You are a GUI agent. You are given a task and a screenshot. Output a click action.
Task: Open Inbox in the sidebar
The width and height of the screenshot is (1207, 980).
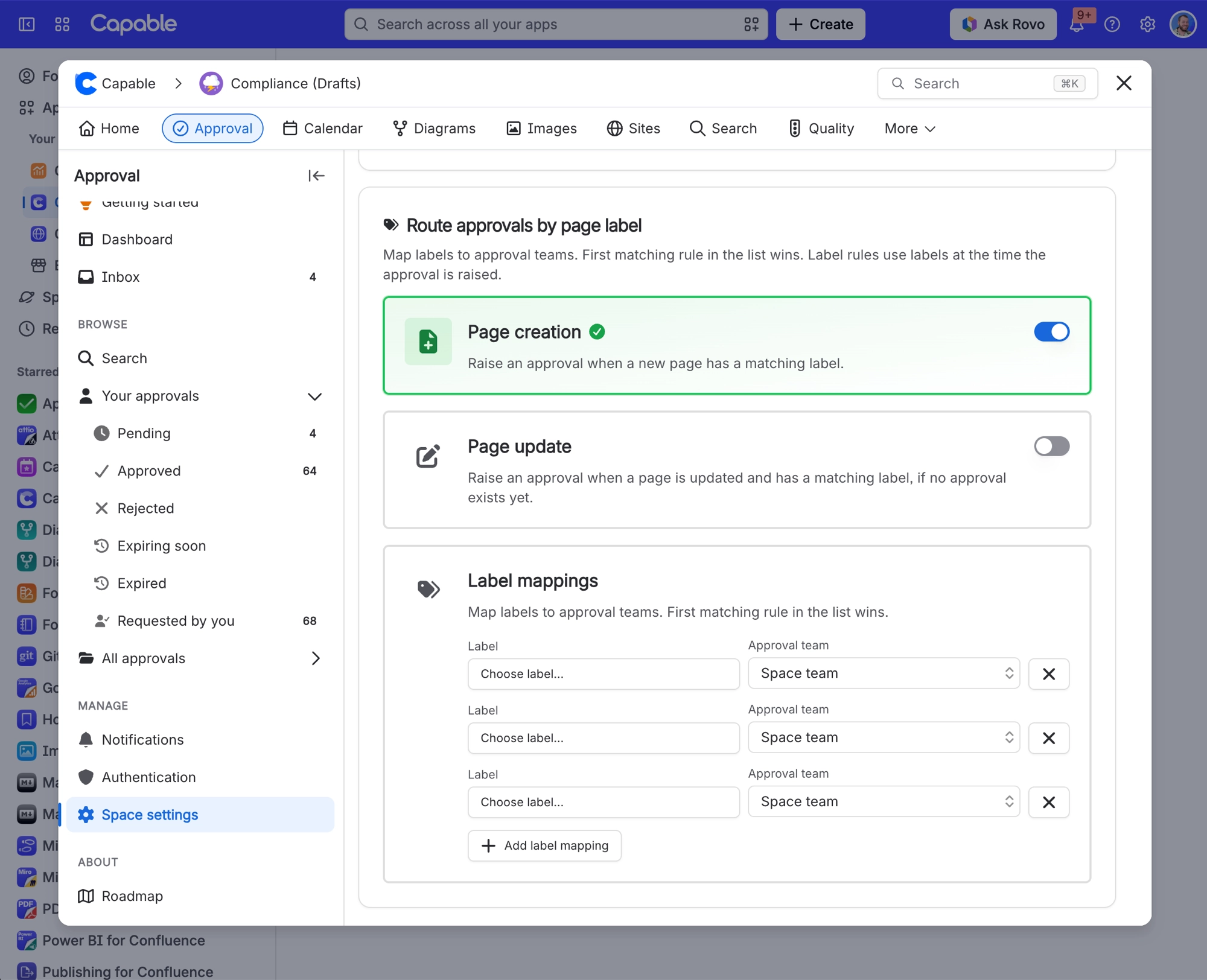click(x=200, y=277)
